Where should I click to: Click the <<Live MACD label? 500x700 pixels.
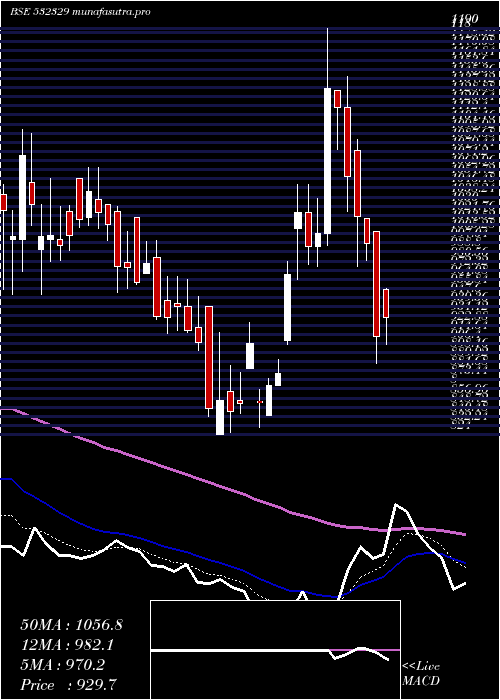[421, 674]
